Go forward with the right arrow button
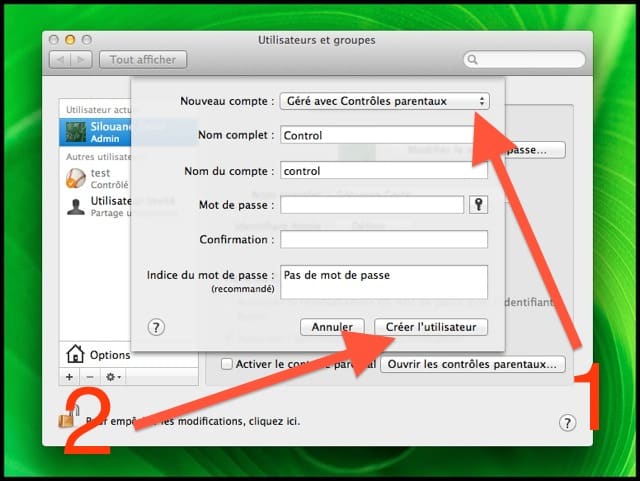The image size is (640, 481). (x=81, y=60)
